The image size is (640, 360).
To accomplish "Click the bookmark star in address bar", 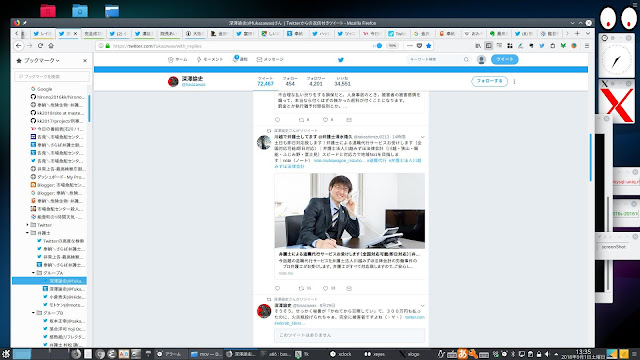I will click(429, 46).
